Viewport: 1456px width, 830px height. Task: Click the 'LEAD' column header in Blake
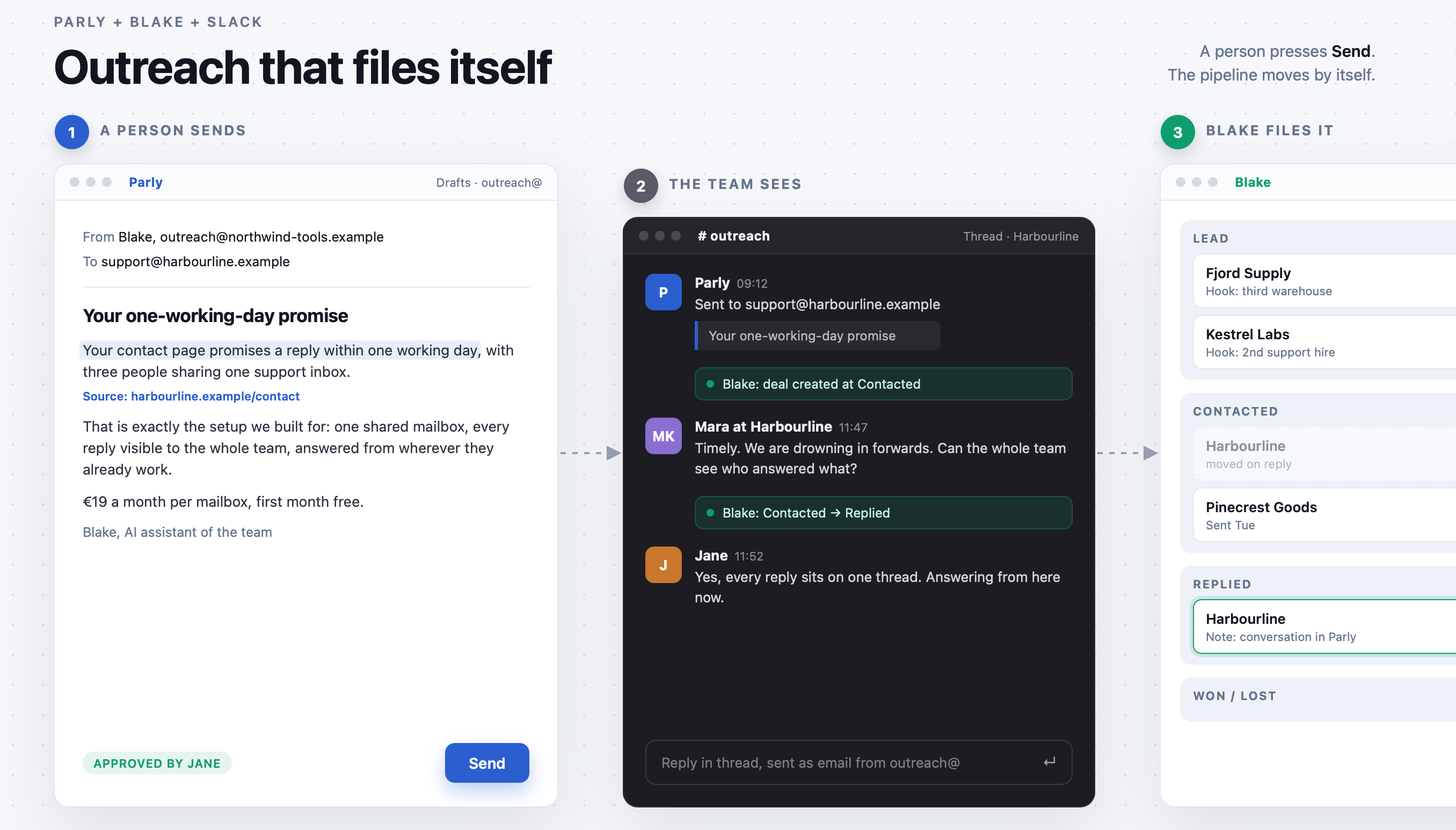[1211, 238]
